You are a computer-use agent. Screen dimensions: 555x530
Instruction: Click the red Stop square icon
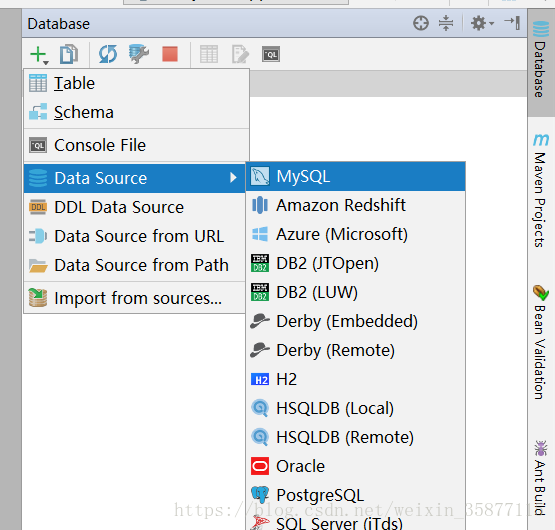point(170,54)
